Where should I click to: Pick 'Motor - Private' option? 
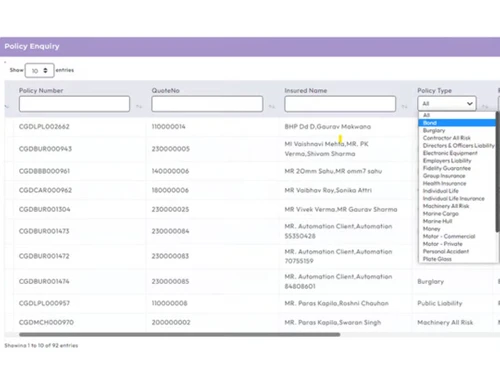tap(457, 244)
